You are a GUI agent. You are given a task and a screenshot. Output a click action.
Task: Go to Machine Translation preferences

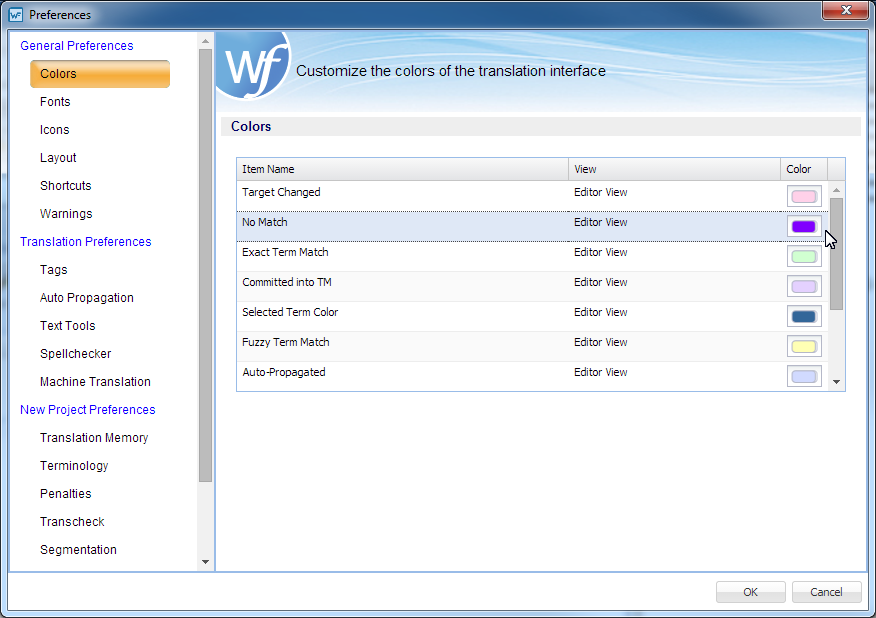pyautogui.click(x=95, y=382)
